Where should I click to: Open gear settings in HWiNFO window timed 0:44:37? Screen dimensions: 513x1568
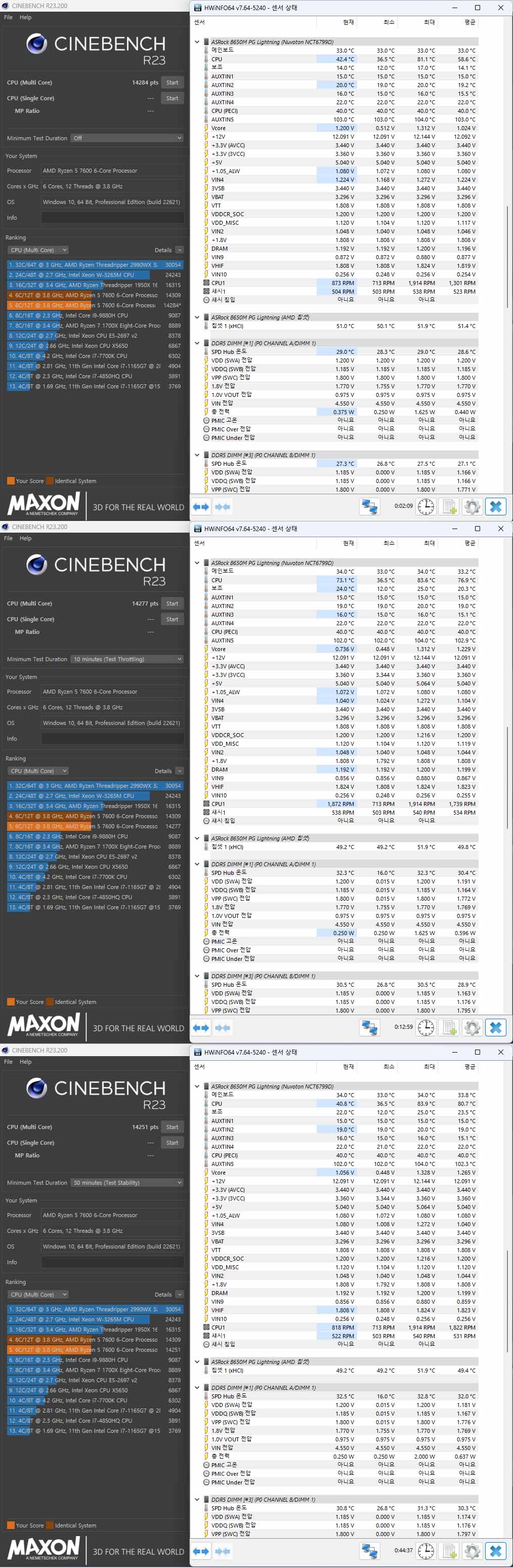click(x=472, y=1551)
